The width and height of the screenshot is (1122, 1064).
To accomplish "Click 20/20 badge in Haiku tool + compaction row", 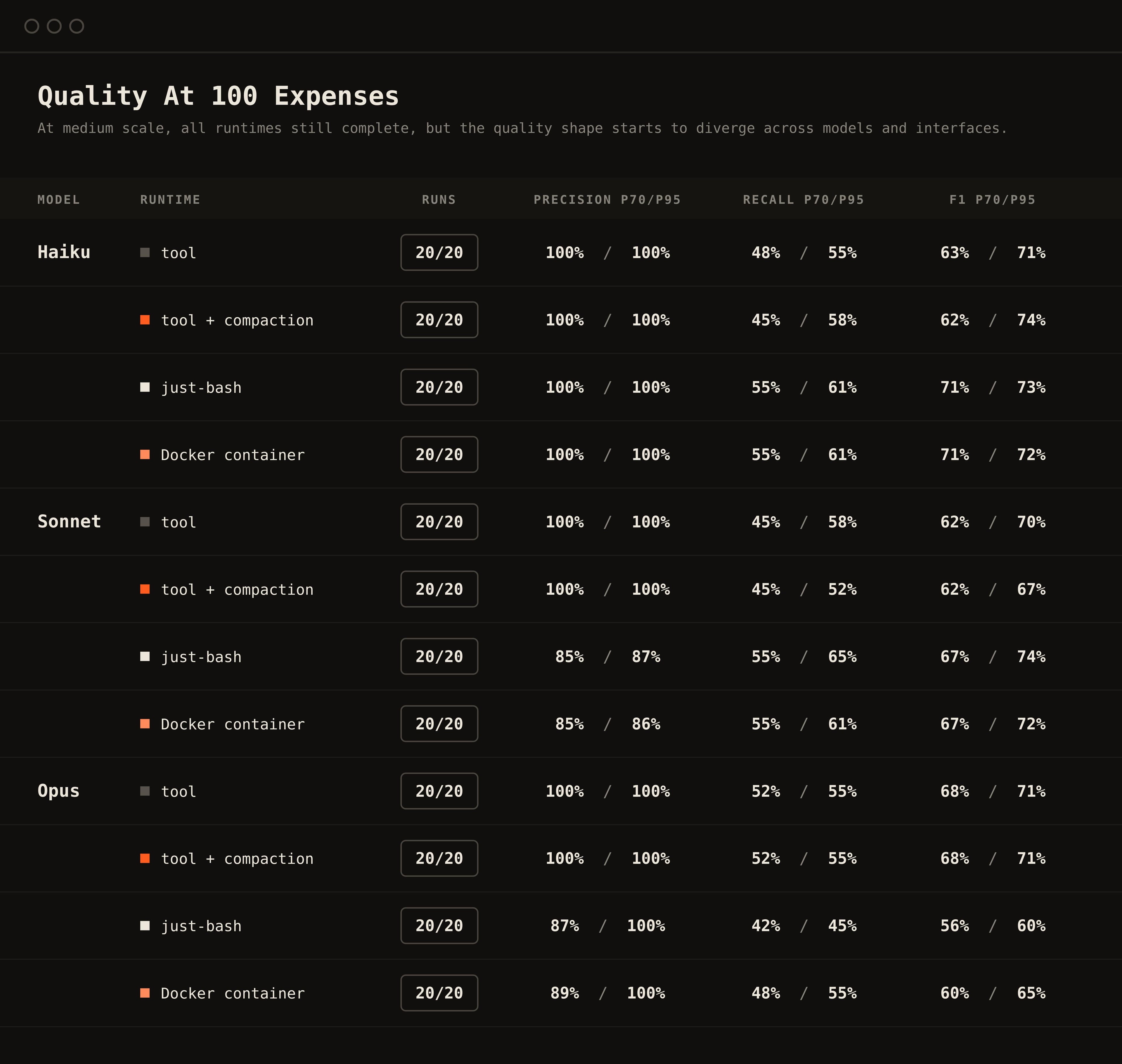I will click(x=439, y=320).
